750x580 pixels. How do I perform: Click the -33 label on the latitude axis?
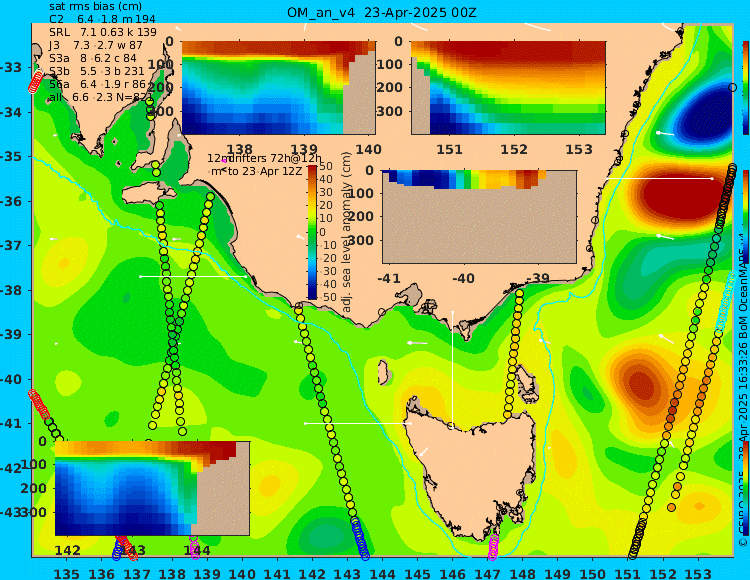11,67
